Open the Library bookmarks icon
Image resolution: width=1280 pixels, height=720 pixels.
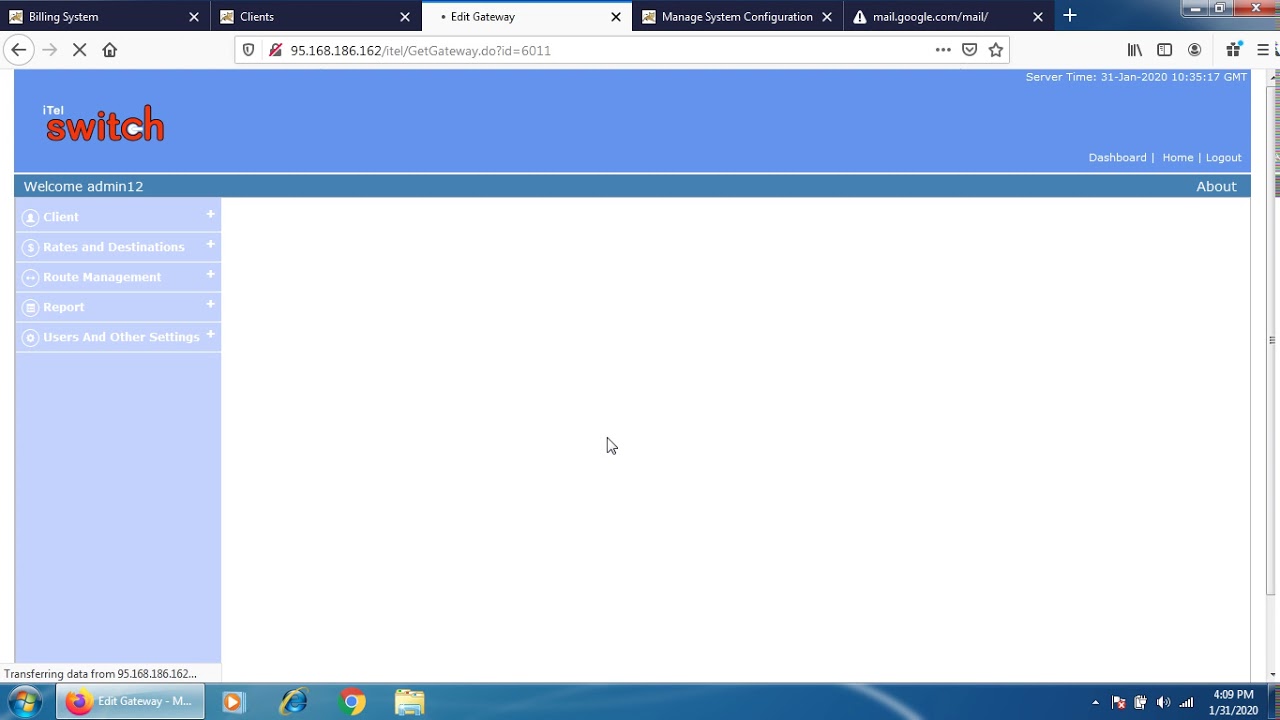point(1135,50)
